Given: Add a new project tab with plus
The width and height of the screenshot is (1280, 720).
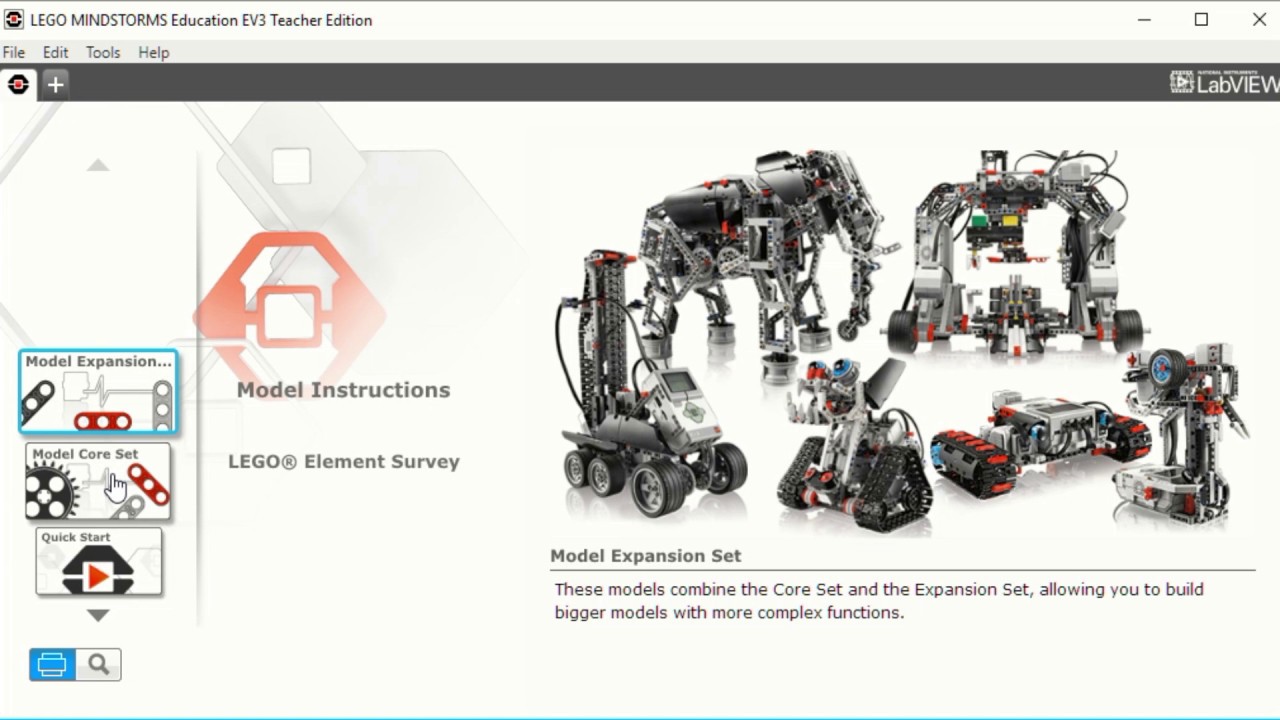Looking at the screenshot, I should [56, 85].
